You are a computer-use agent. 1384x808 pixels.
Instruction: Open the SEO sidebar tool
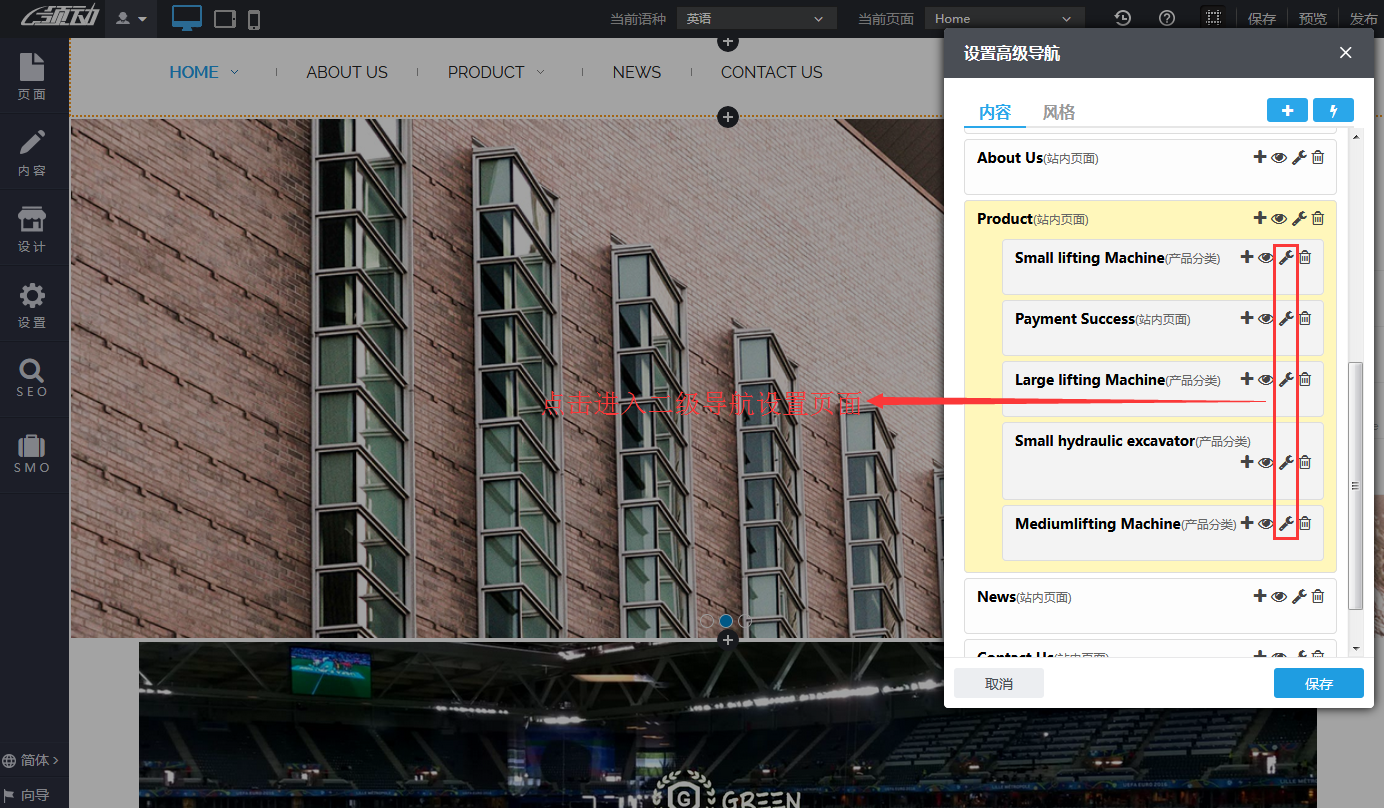click(x=32, y=378)
